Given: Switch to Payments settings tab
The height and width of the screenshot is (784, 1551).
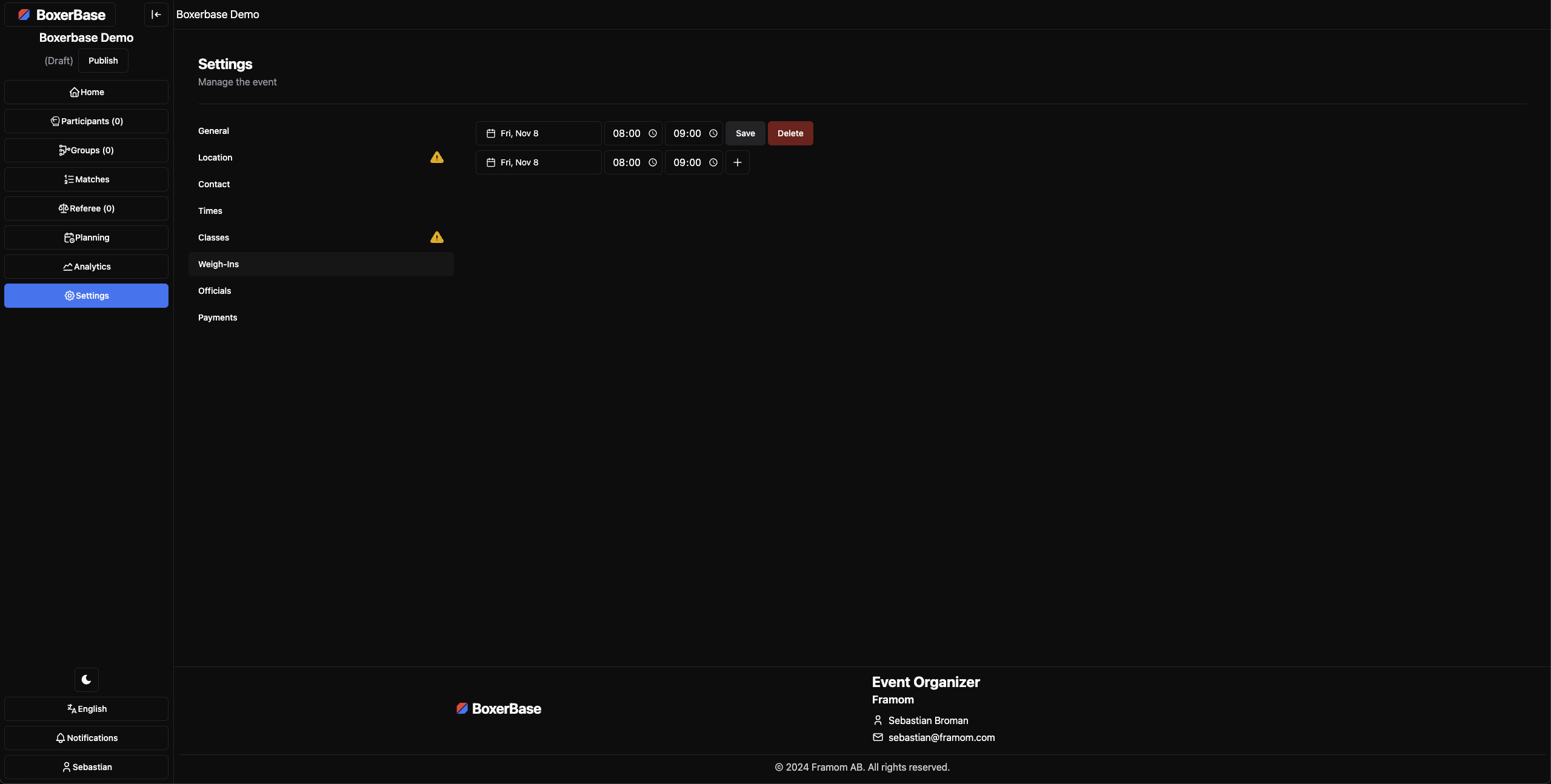Looking at the screenshot, I should (x=218, y=317).
